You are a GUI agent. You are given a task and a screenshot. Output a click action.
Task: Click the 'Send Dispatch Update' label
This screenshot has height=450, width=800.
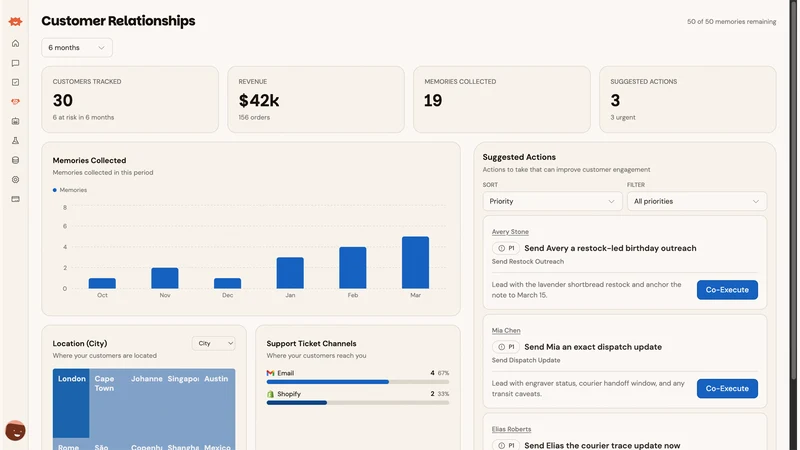point(526,360)
